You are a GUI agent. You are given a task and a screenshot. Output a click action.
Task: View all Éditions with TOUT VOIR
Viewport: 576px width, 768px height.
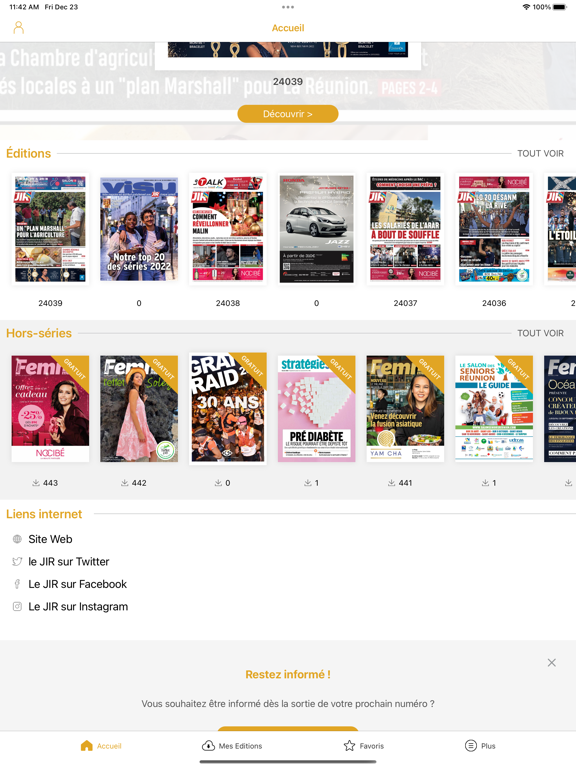[x=540, y=153]
